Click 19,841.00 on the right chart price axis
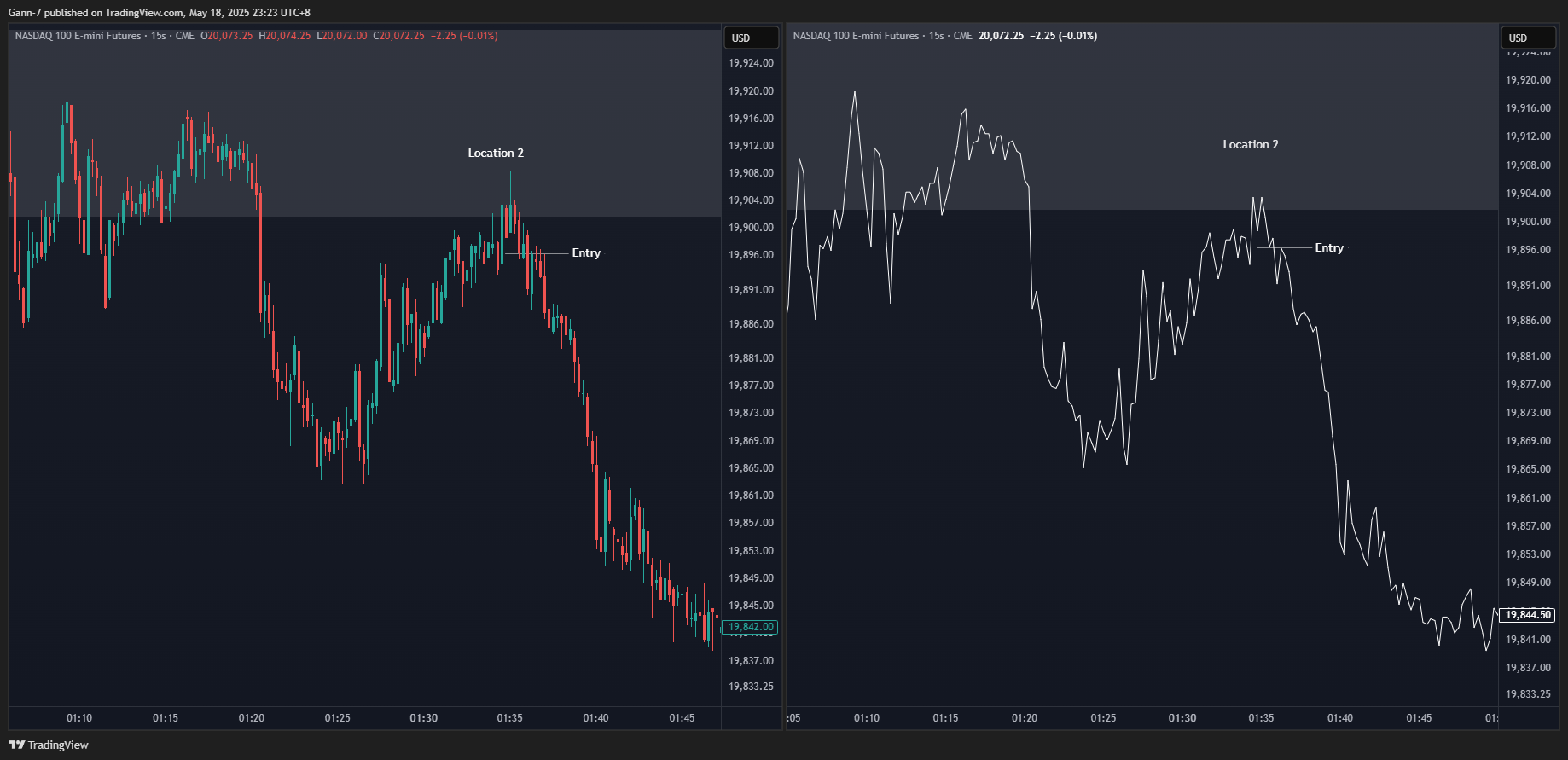 (1528, 640)
